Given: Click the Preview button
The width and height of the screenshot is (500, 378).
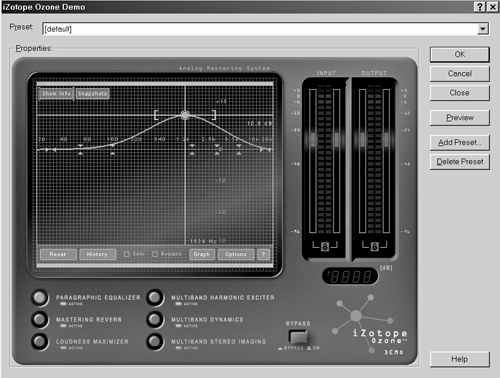Looking at the screenshot, I should coord(460,118).
